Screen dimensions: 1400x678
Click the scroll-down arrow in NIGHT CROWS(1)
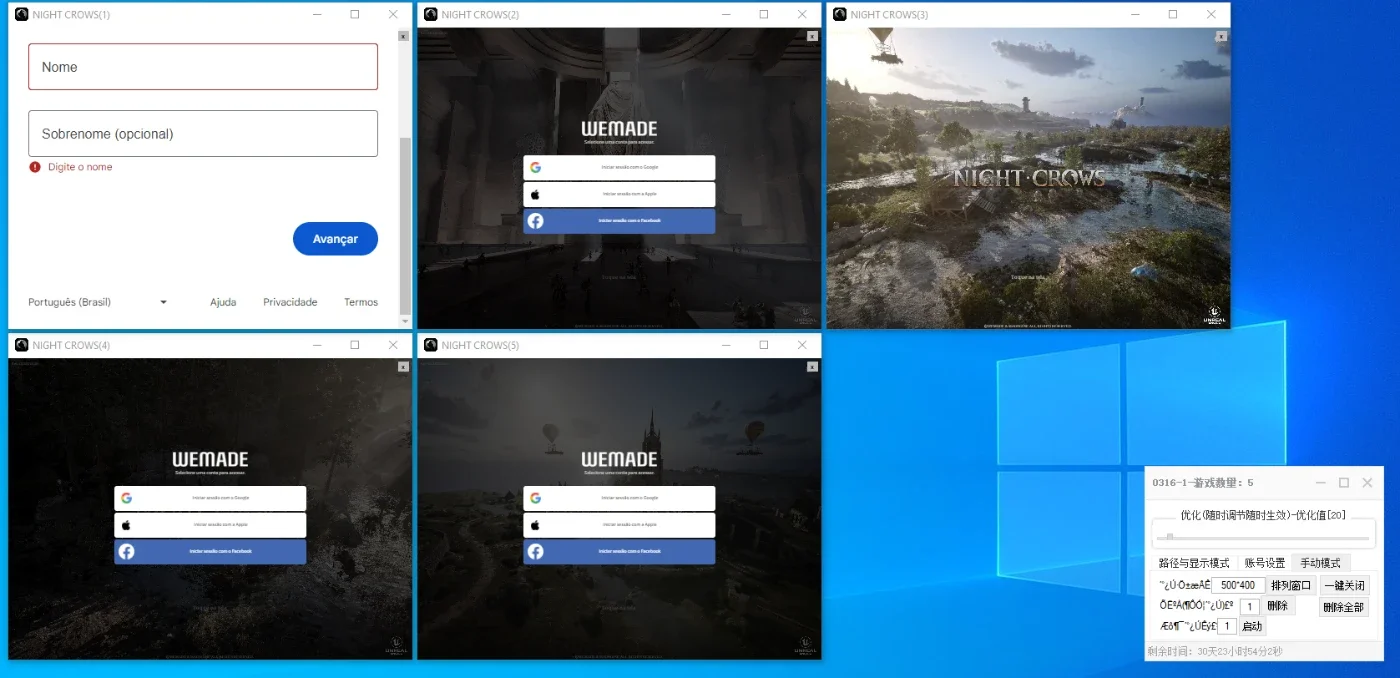point(405,321)
